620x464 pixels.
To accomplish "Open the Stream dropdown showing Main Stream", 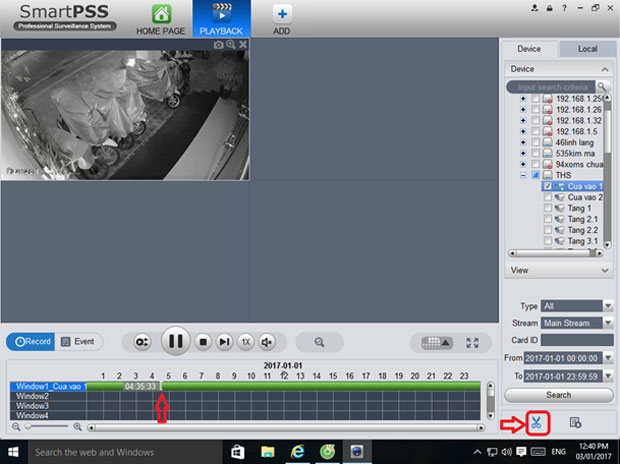I will 571,323.
